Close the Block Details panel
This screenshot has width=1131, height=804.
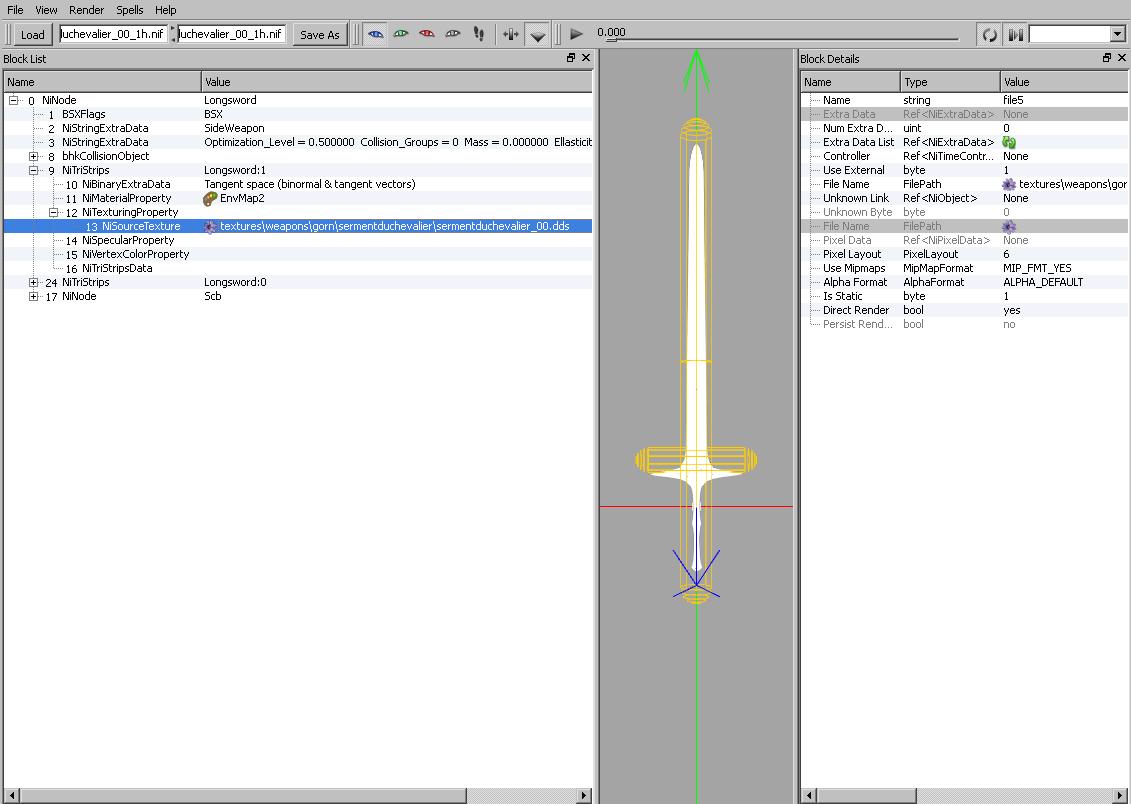[x=1122, y=58]
